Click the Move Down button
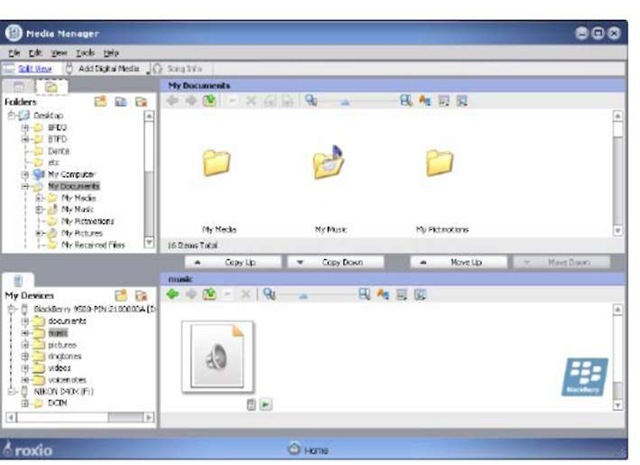 [562, 262]
